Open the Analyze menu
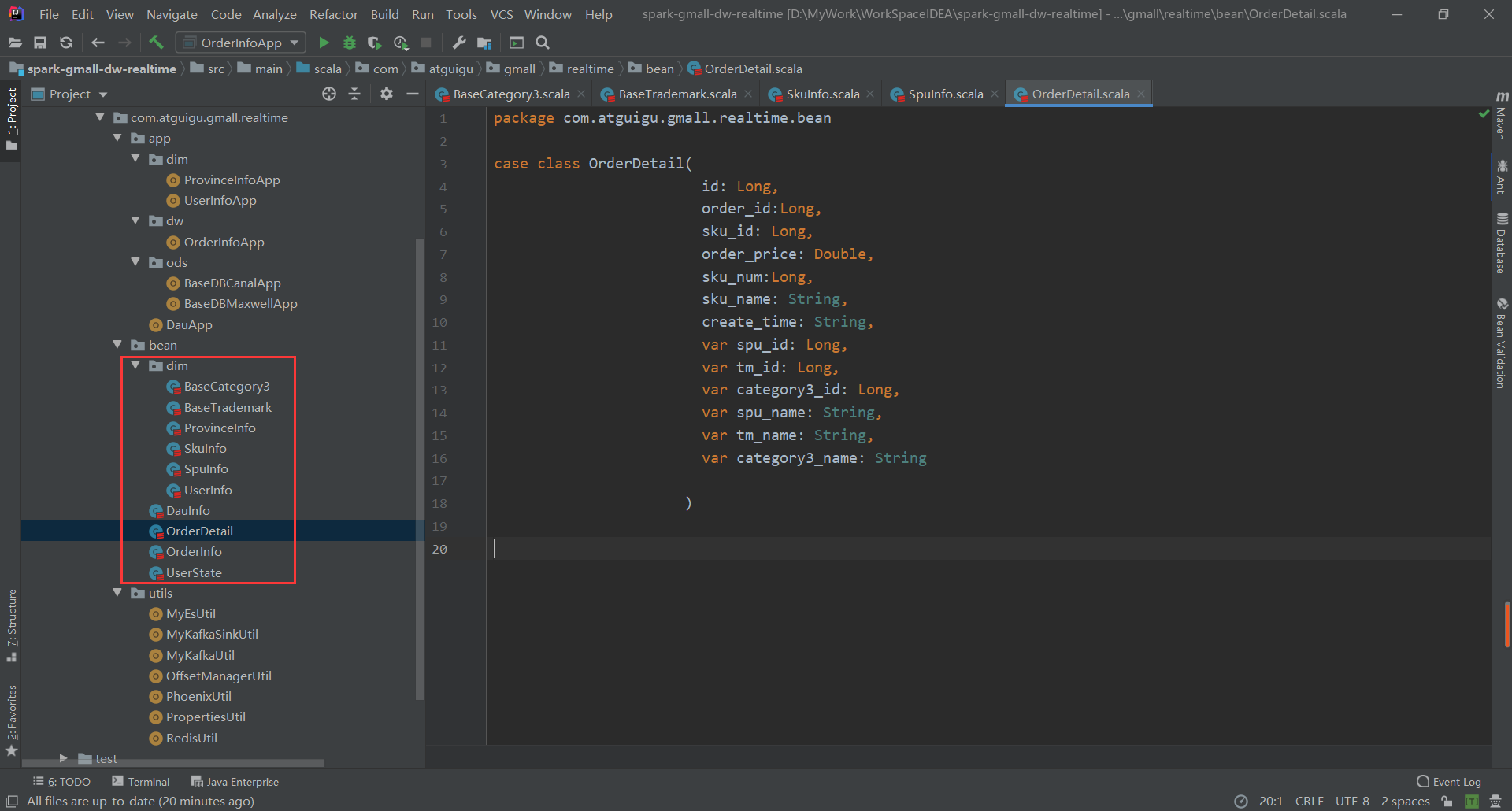 274,14
